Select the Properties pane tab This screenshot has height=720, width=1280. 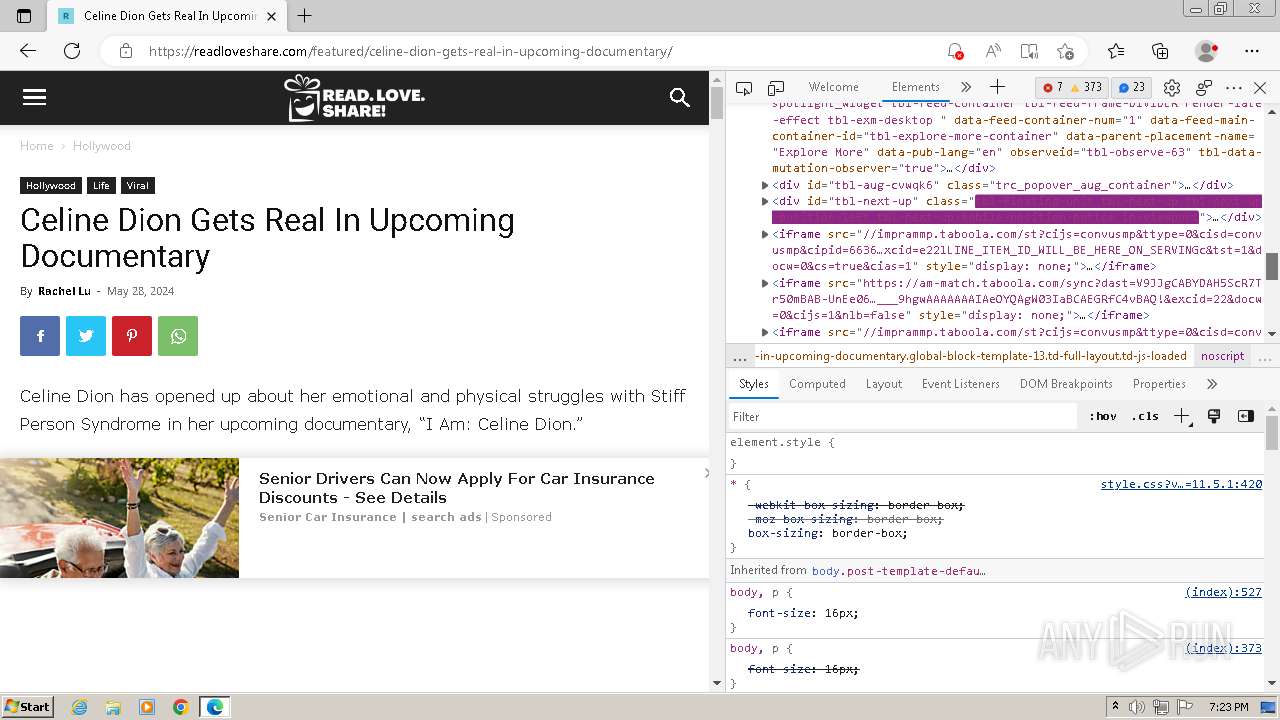pyautogui.click(x=1159, y=384)
